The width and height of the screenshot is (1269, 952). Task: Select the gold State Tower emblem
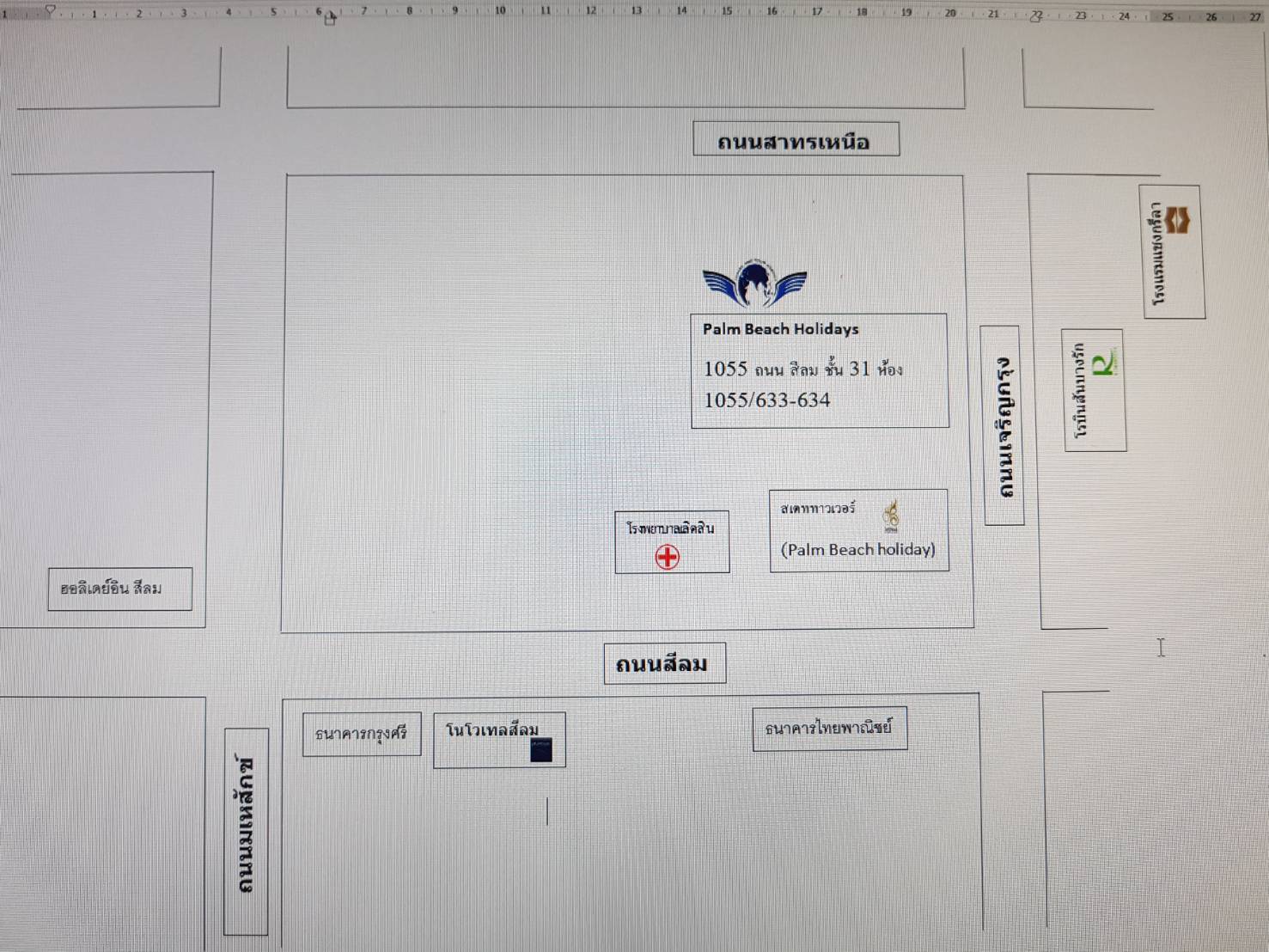point(892,516)
